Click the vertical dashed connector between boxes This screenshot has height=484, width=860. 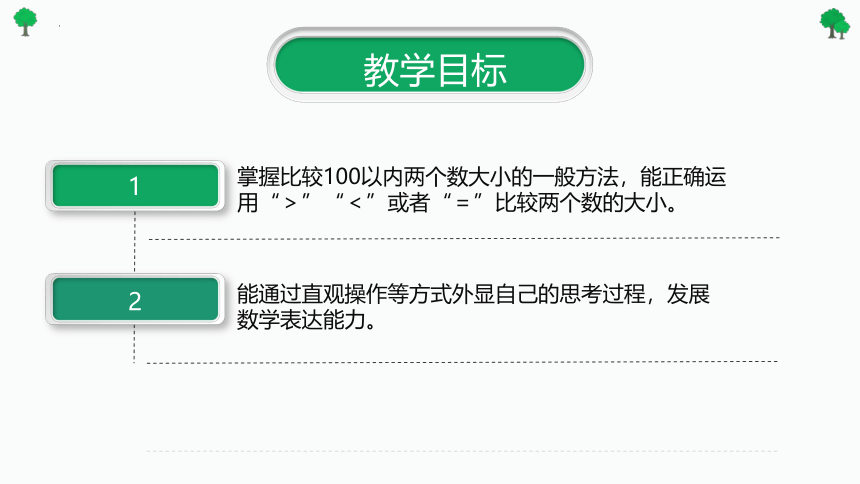[x=135, y=241]
